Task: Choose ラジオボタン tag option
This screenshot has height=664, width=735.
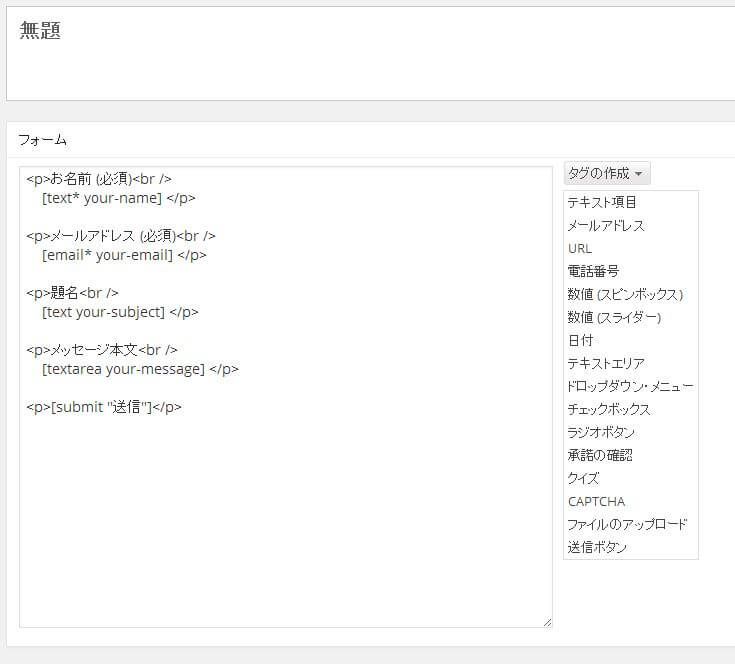Action: tap(601, 432)
